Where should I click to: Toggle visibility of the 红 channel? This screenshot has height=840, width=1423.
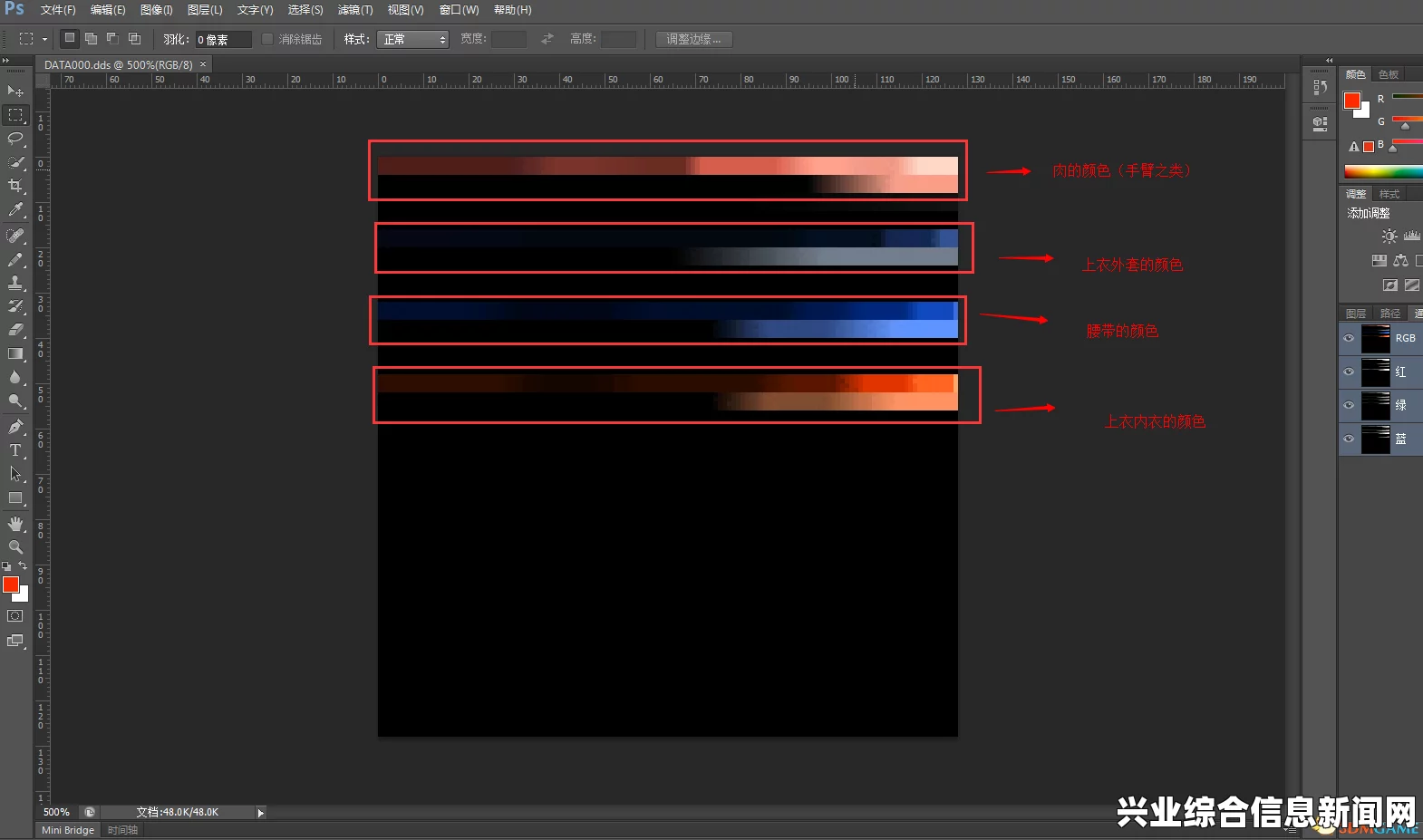1349,372
